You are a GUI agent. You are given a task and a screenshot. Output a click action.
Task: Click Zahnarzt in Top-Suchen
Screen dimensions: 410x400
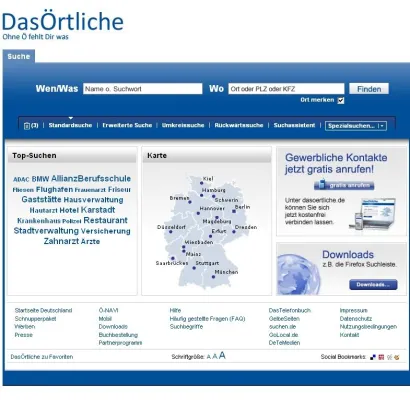(x=61, y=241)
